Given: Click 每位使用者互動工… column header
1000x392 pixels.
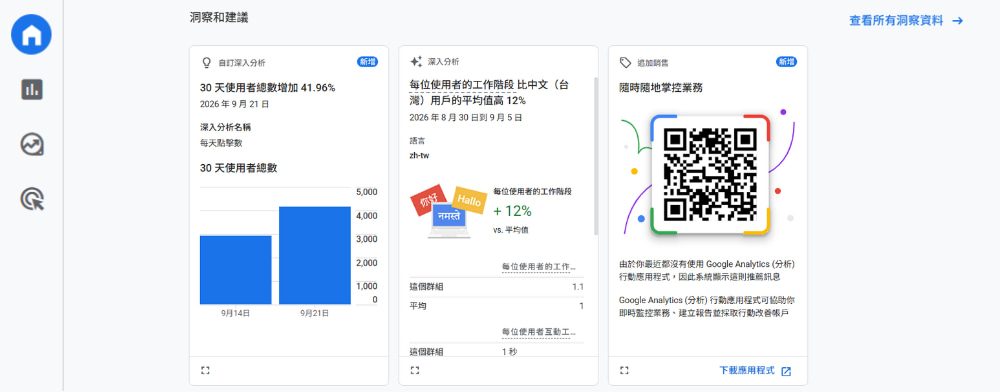Looking at the screenshot, I should [x=538, y=332].
